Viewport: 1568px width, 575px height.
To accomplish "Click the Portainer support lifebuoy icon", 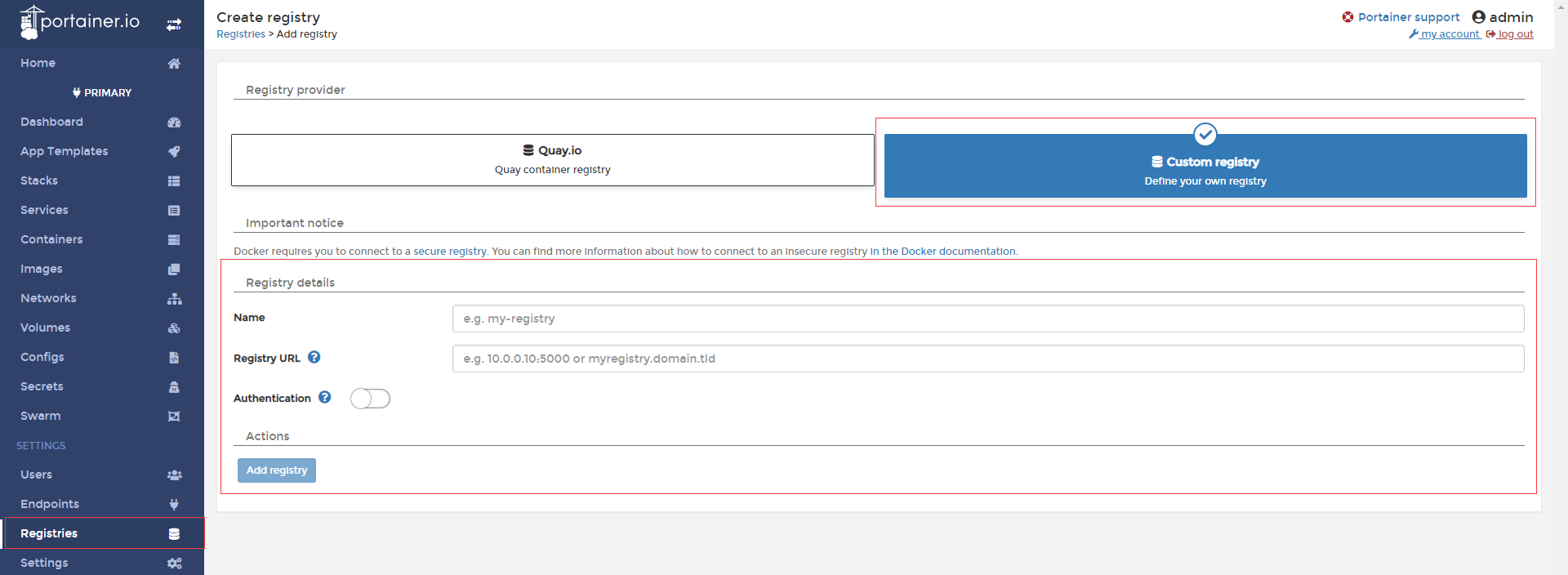I will pos(1347,17).
